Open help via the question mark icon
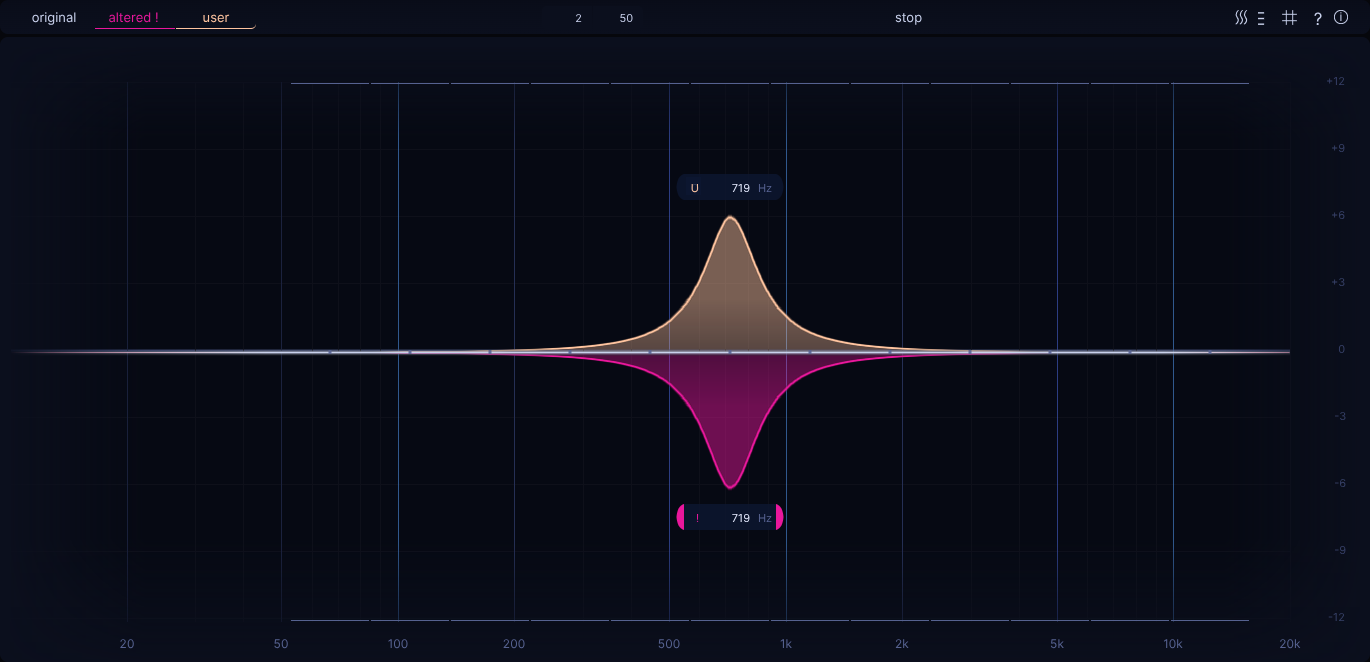The width and height of the screenshot is (1370, 662). (x=1318, y=18)
